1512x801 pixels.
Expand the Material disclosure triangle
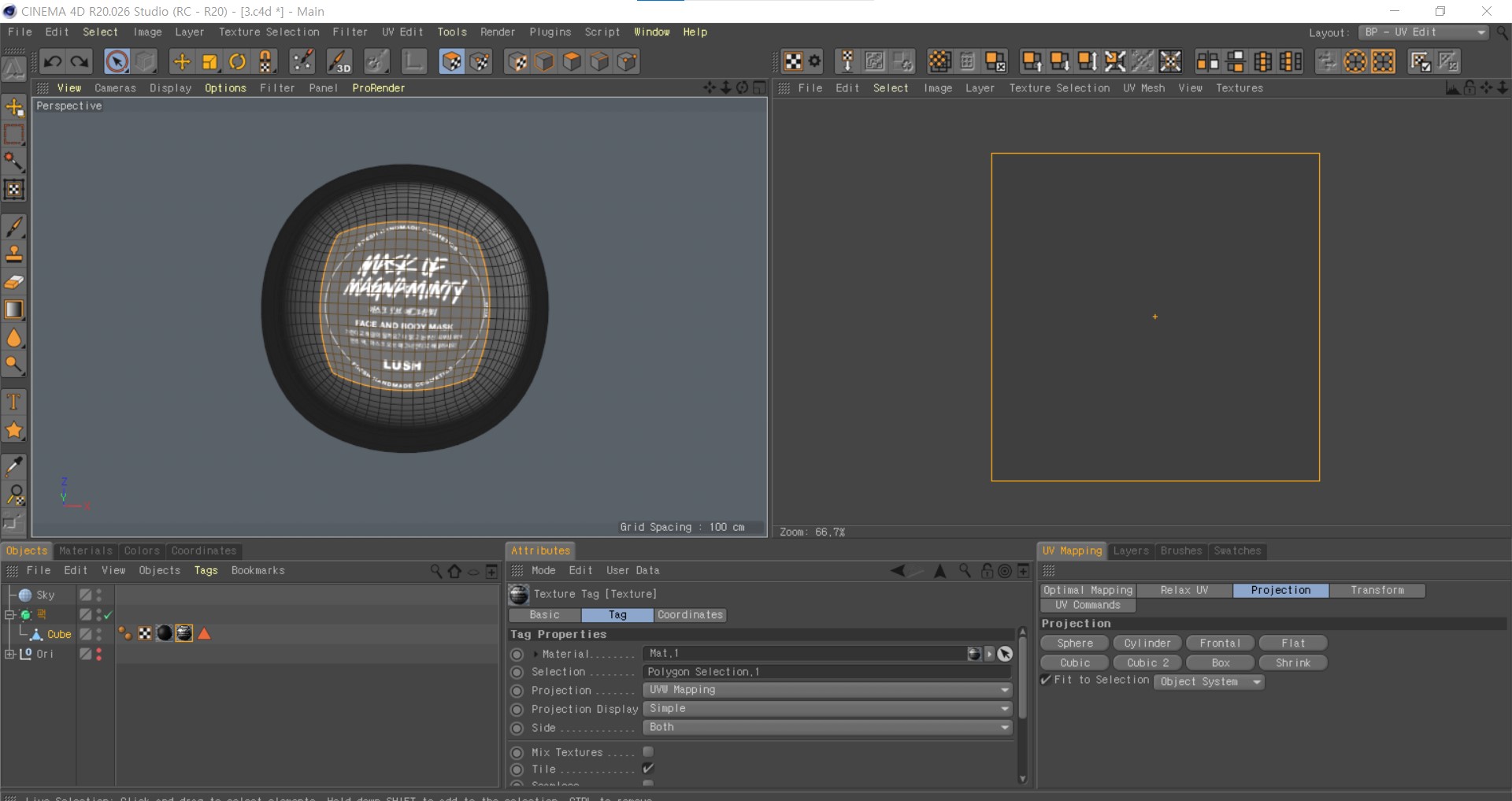(x=535, y=654)
